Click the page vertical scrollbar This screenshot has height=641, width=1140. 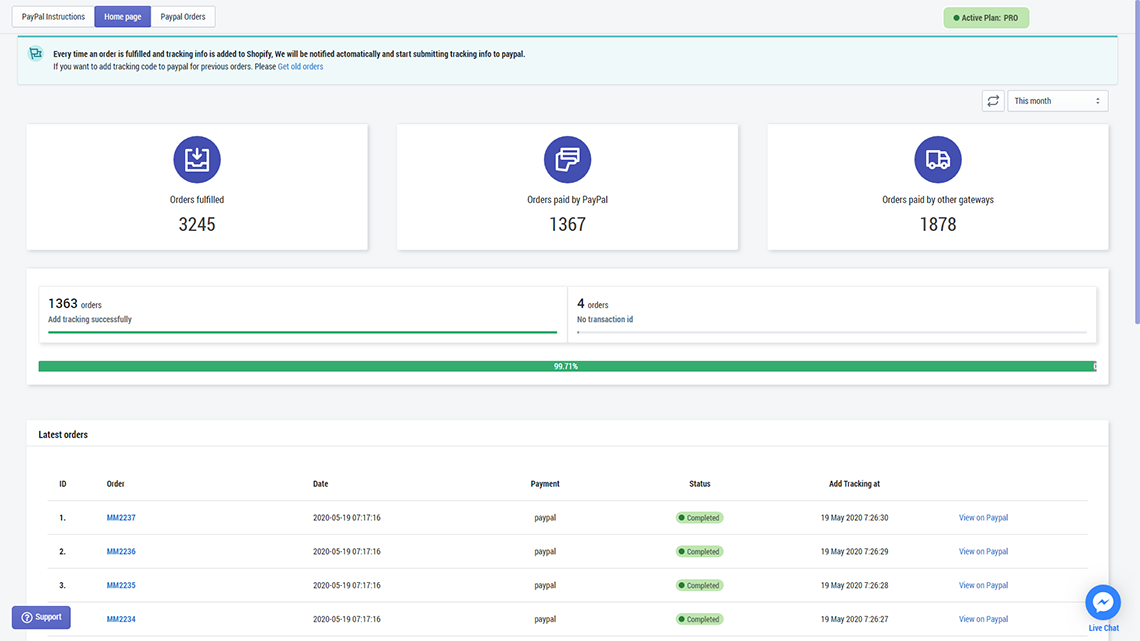(1137, 161)
